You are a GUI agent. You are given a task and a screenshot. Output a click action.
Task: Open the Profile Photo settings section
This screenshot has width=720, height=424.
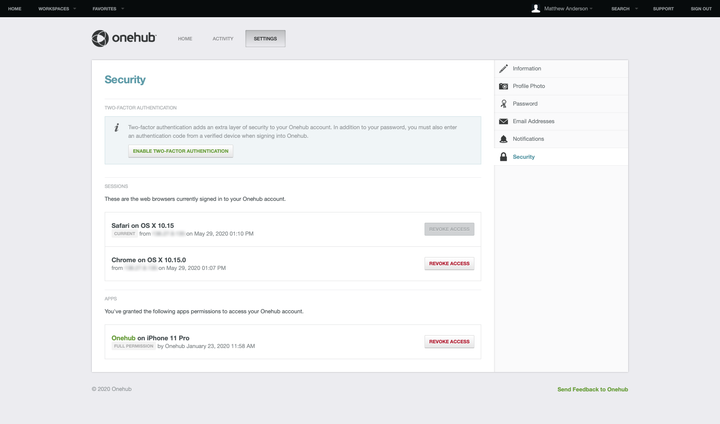561,86
